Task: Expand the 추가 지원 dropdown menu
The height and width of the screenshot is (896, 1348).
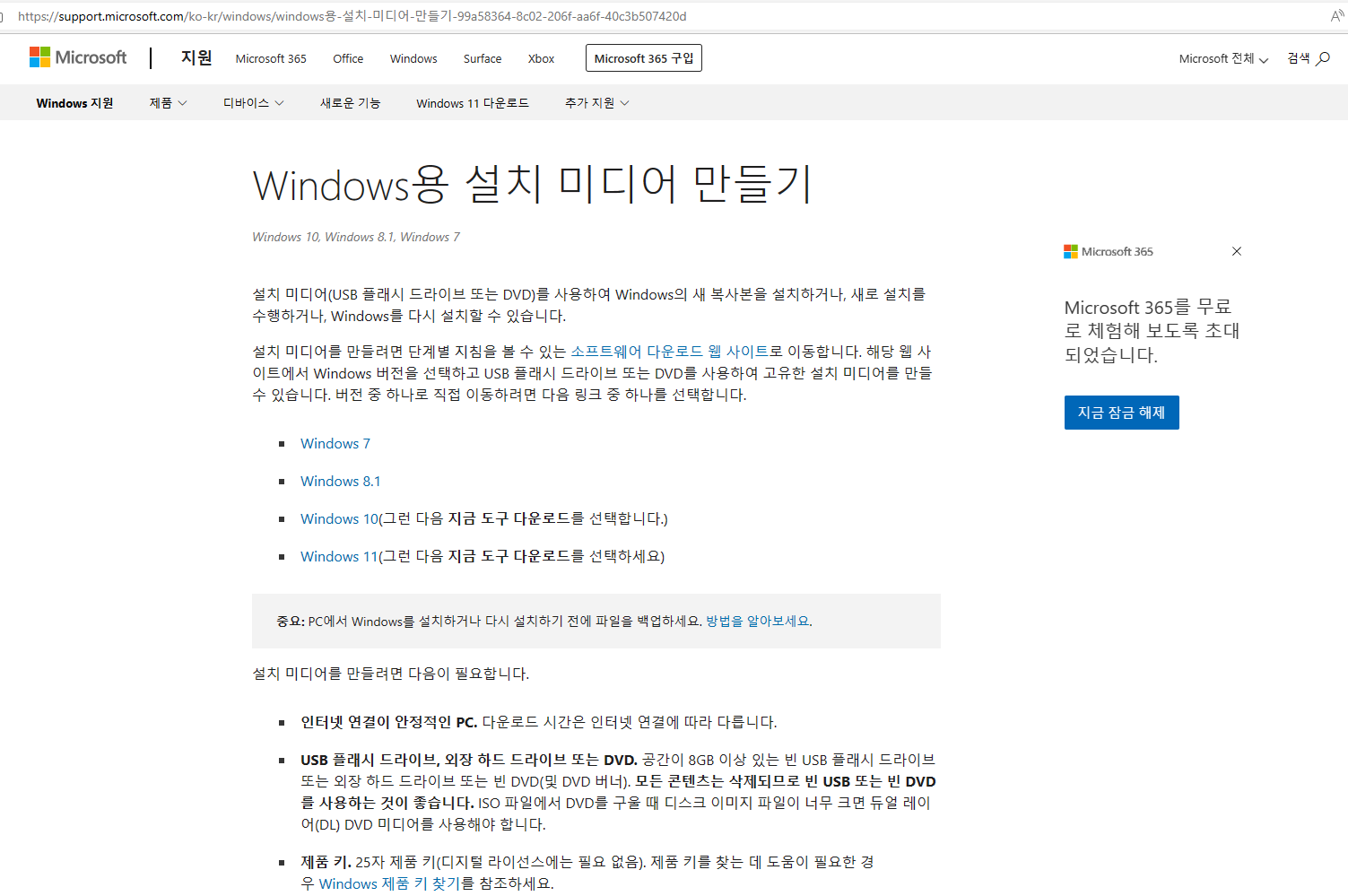Action: [597, 103]
